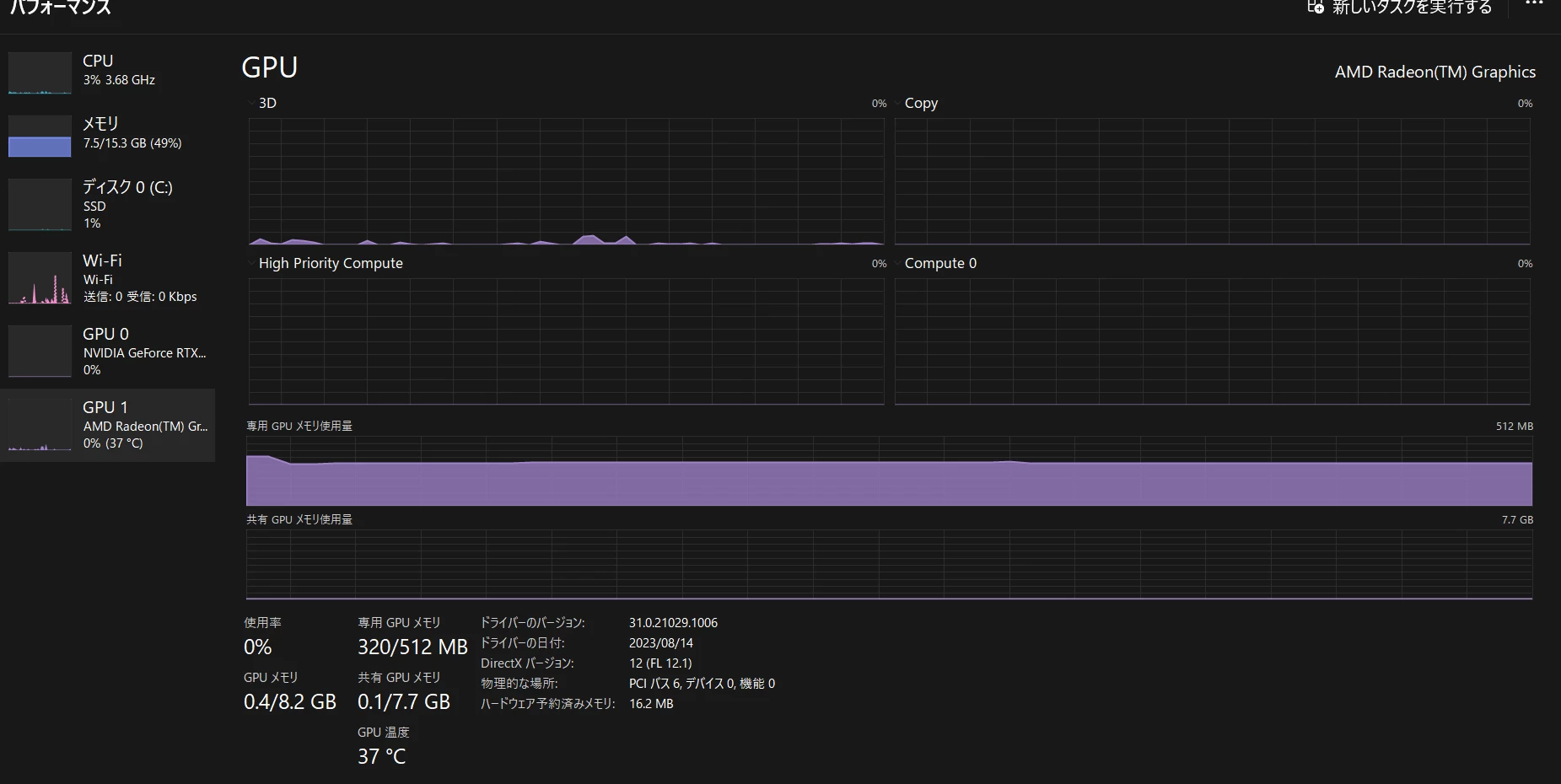Click the Disk 0 mini graph thumbnail

point(40,204)
